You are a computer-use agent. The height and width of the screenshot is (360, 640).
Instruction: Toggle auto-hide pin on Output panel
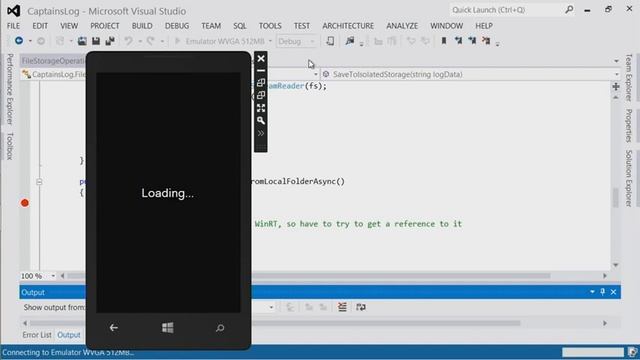click(x=603, y=292)
